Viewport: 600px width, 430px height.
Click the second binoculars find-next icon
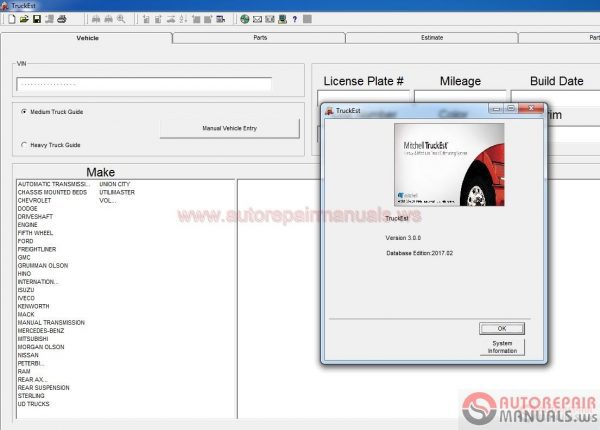tap(109, 19)
